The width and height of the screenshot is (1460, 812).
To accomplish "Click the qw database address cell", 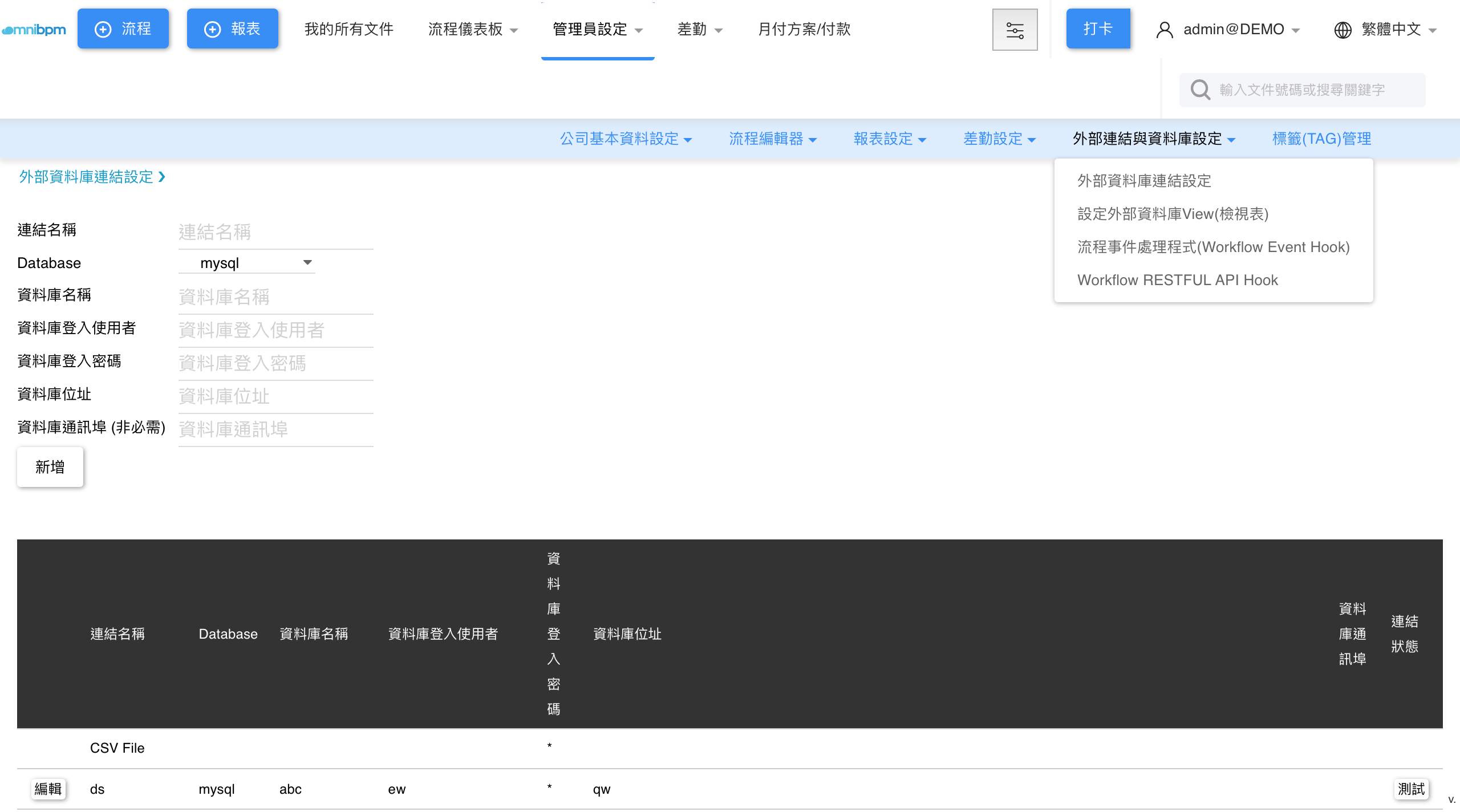I will 602,789.
